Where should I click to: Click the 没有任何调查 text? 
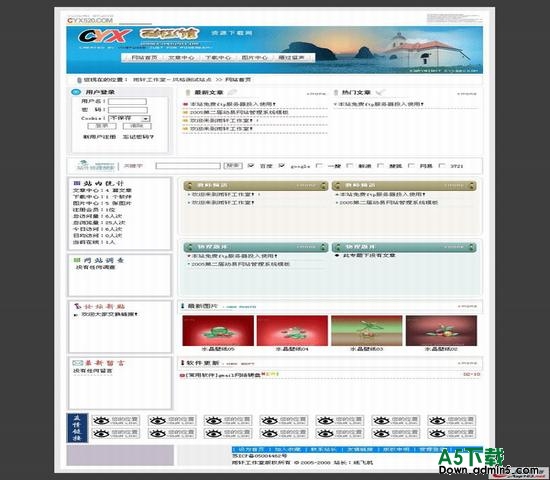pos(95,267)
